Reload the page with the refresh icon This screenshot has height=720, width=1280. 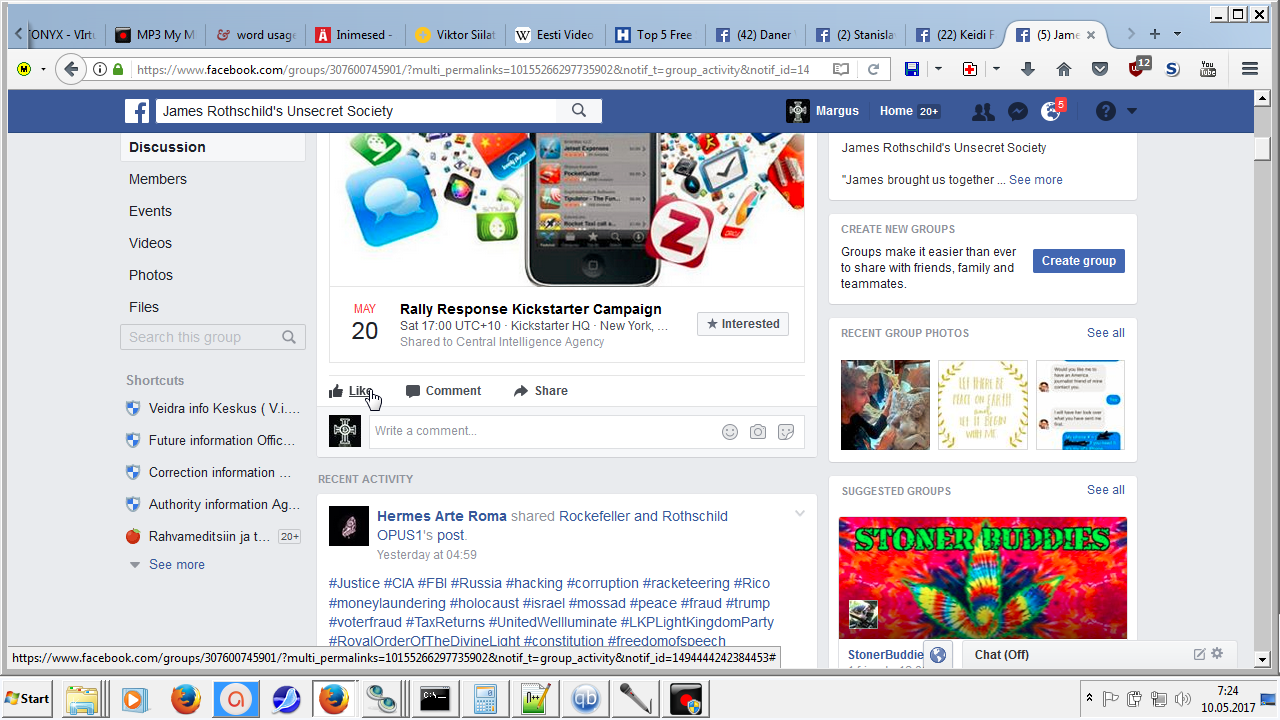[873, 69]
